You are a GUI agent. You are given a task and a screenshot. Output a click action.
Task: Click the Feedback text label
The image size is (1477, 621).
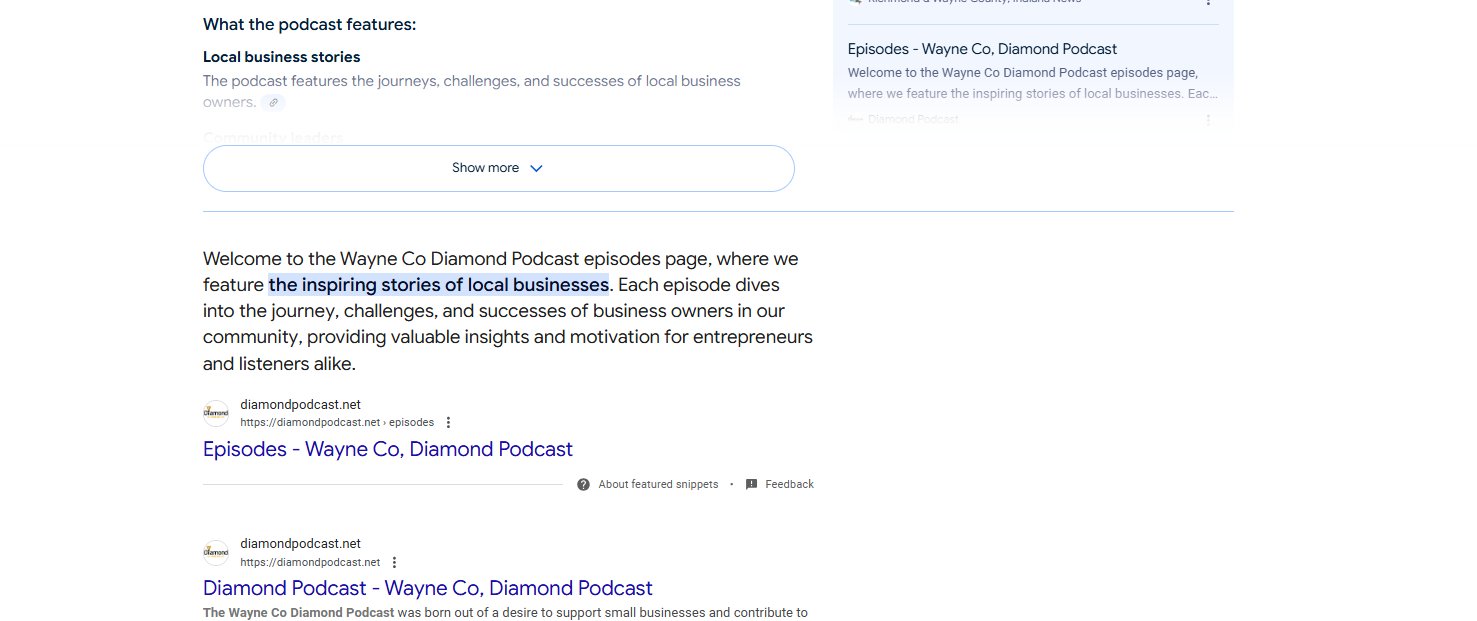pyautogui.click(x=788, y=484)
